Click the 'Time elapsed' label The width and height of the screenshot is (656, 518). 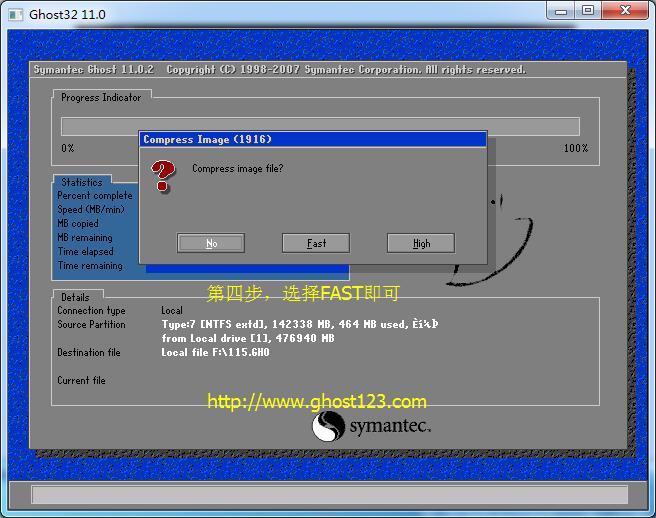point(85,251)
